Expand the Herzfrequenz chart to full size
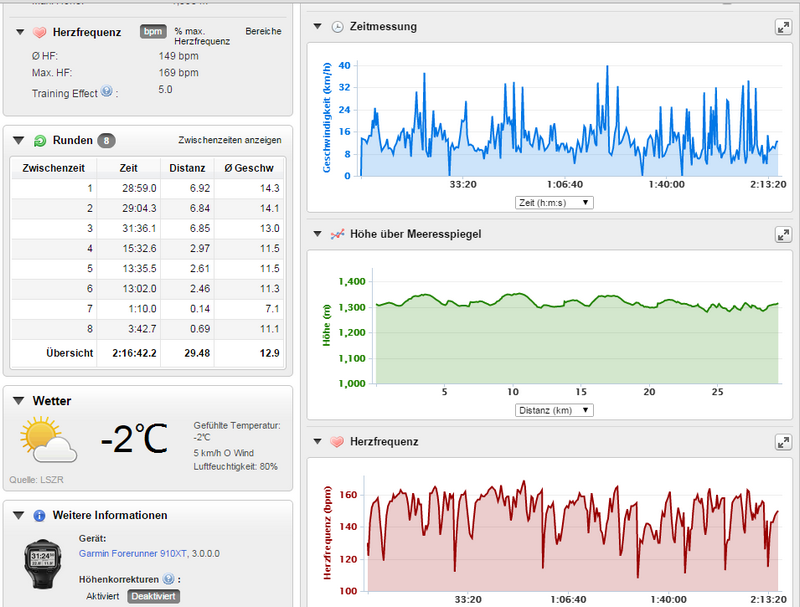The image size is (800, 607). pyautogui.click(x=783, y=442)
